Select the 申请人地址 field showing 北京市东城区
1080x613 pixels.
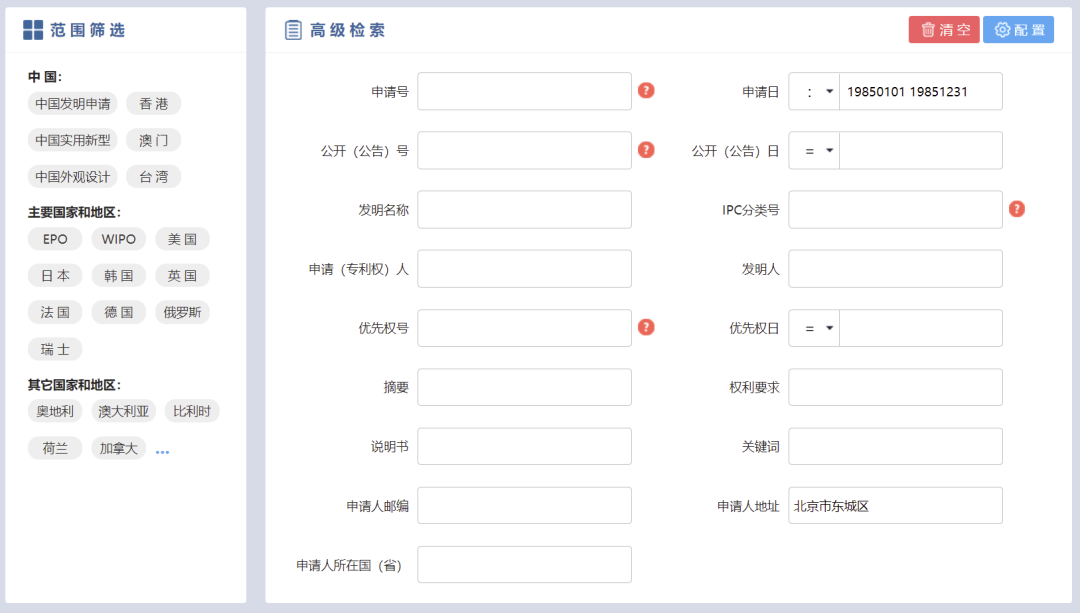point(894,505)
